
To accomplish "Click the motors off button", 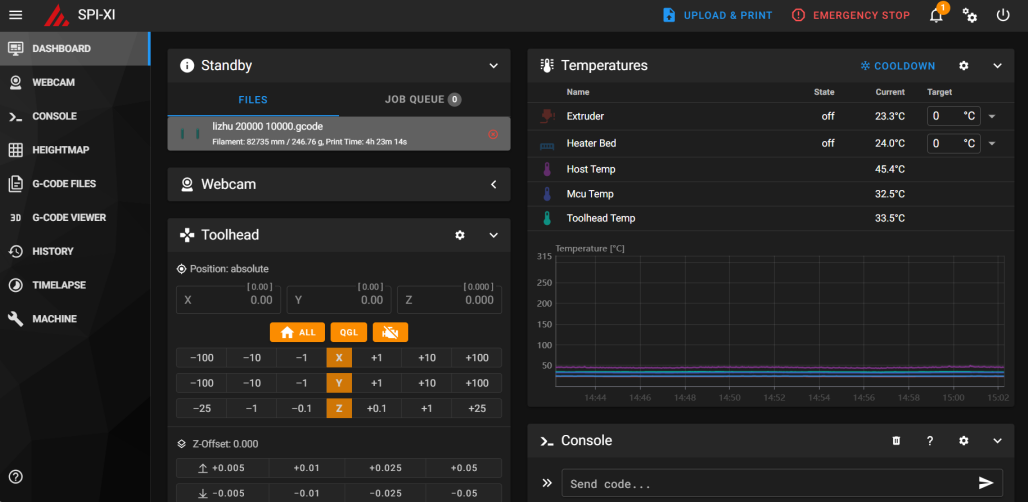I will click(x=391, y=332).
